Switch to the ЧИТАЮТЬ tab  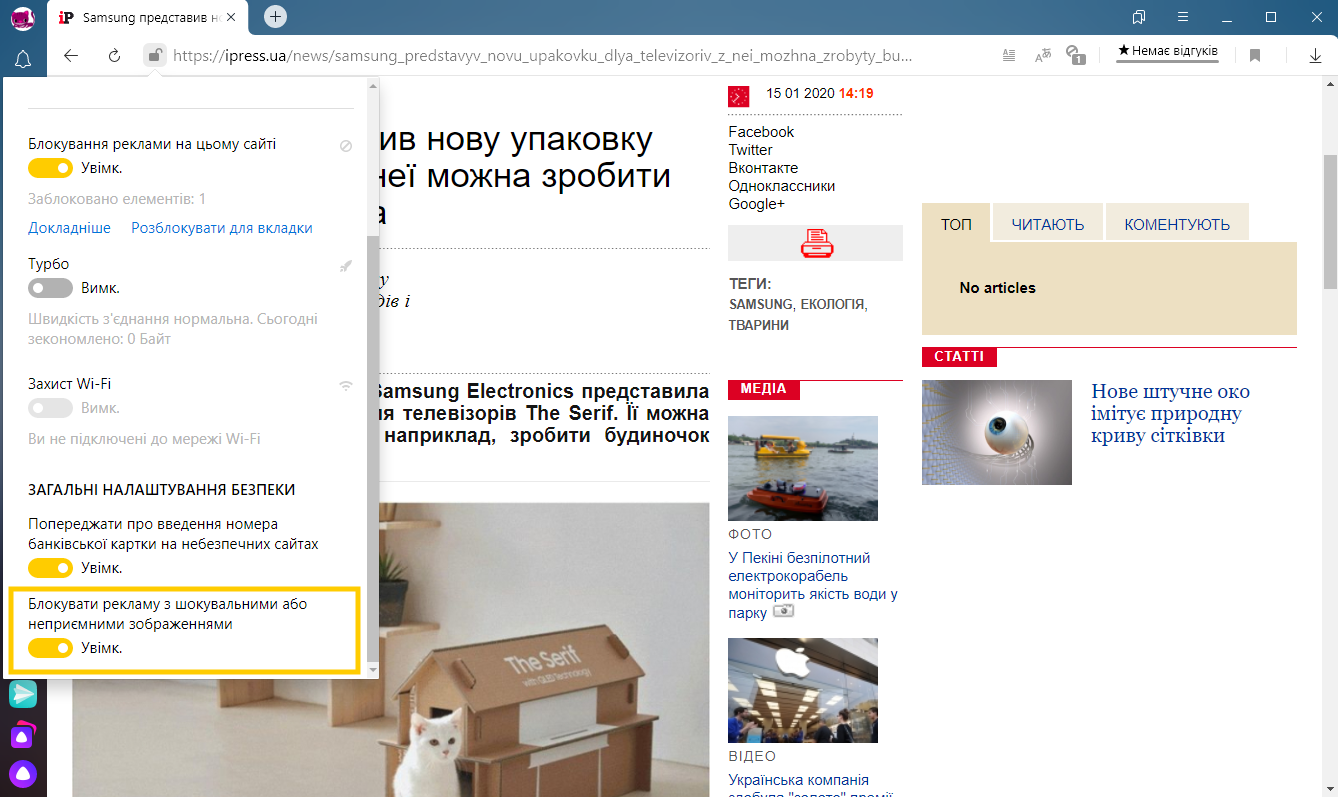(x=1048, y=224)
